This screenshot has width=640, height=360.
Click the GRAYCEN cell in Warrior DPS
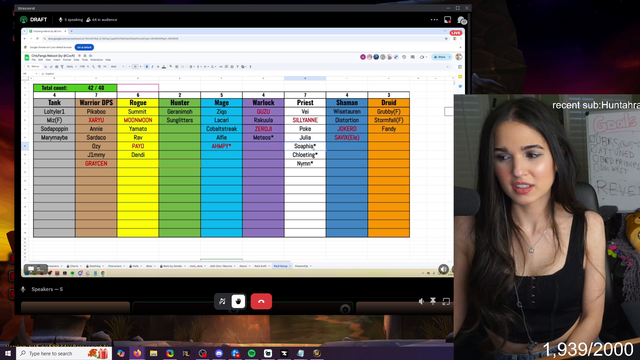click(96, 164)
